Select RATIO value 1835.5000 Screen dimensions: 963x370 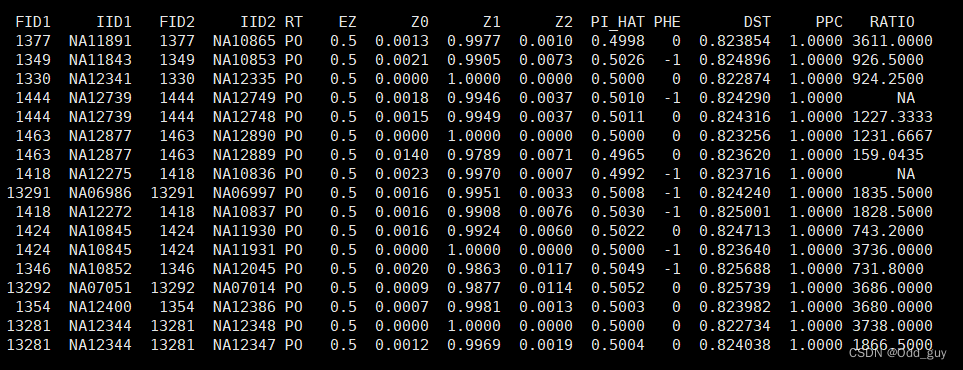(x=892, y=194)
